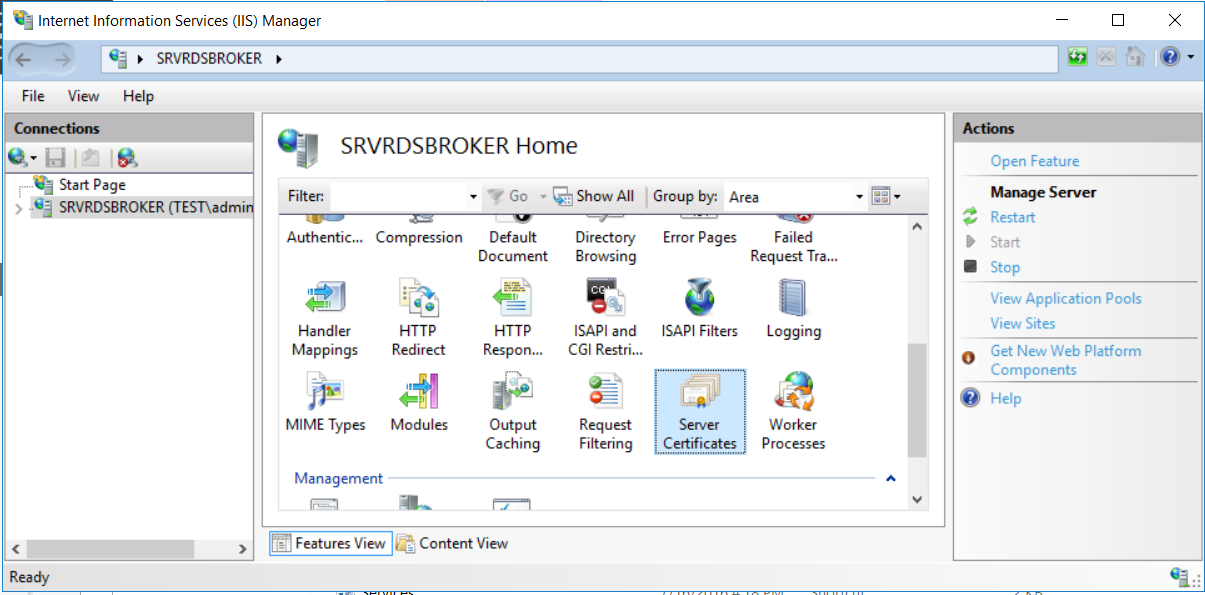Expand the SRVRDSBROKER server tree node
The height and width of the screenshot is (595, 1205).
18,208
